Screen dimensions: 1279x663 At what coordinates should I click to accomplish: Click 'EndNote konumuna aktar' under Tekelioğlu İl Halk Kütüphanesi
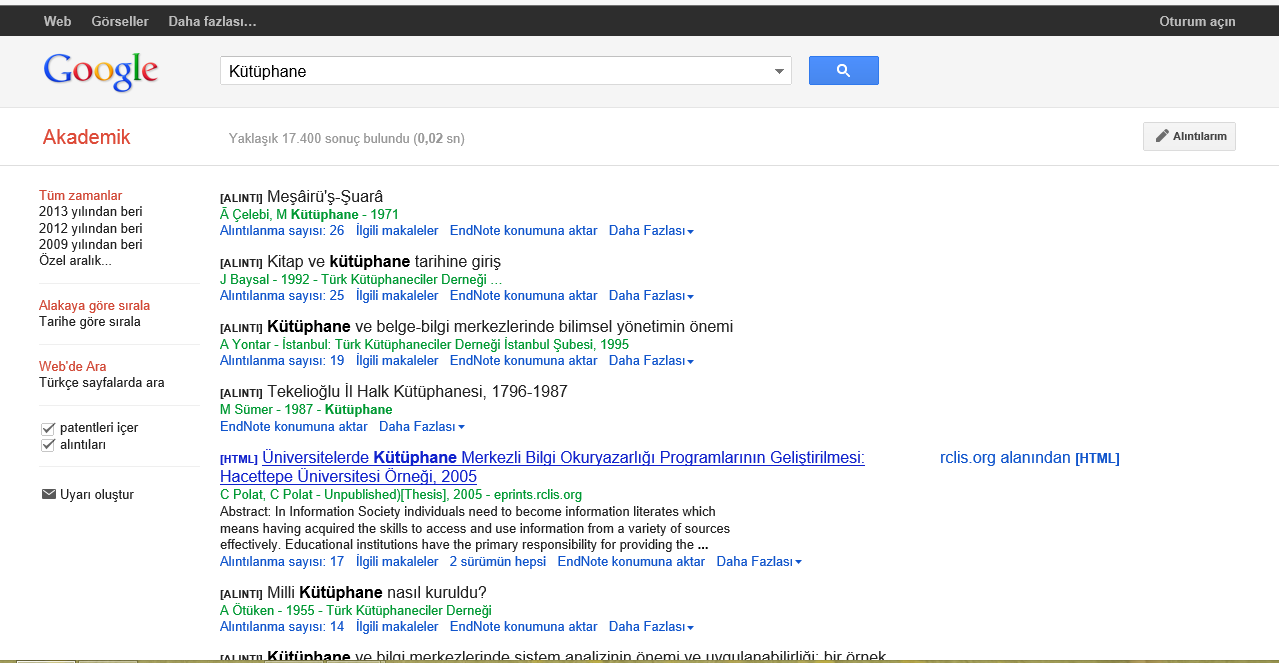pyautogui.click(x=294, y=427)
